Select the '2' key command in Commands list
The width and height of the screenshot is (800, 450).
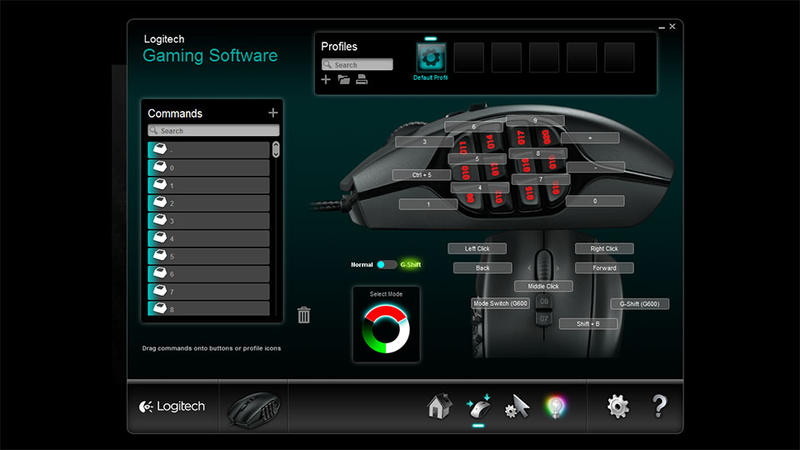[209, 203]
